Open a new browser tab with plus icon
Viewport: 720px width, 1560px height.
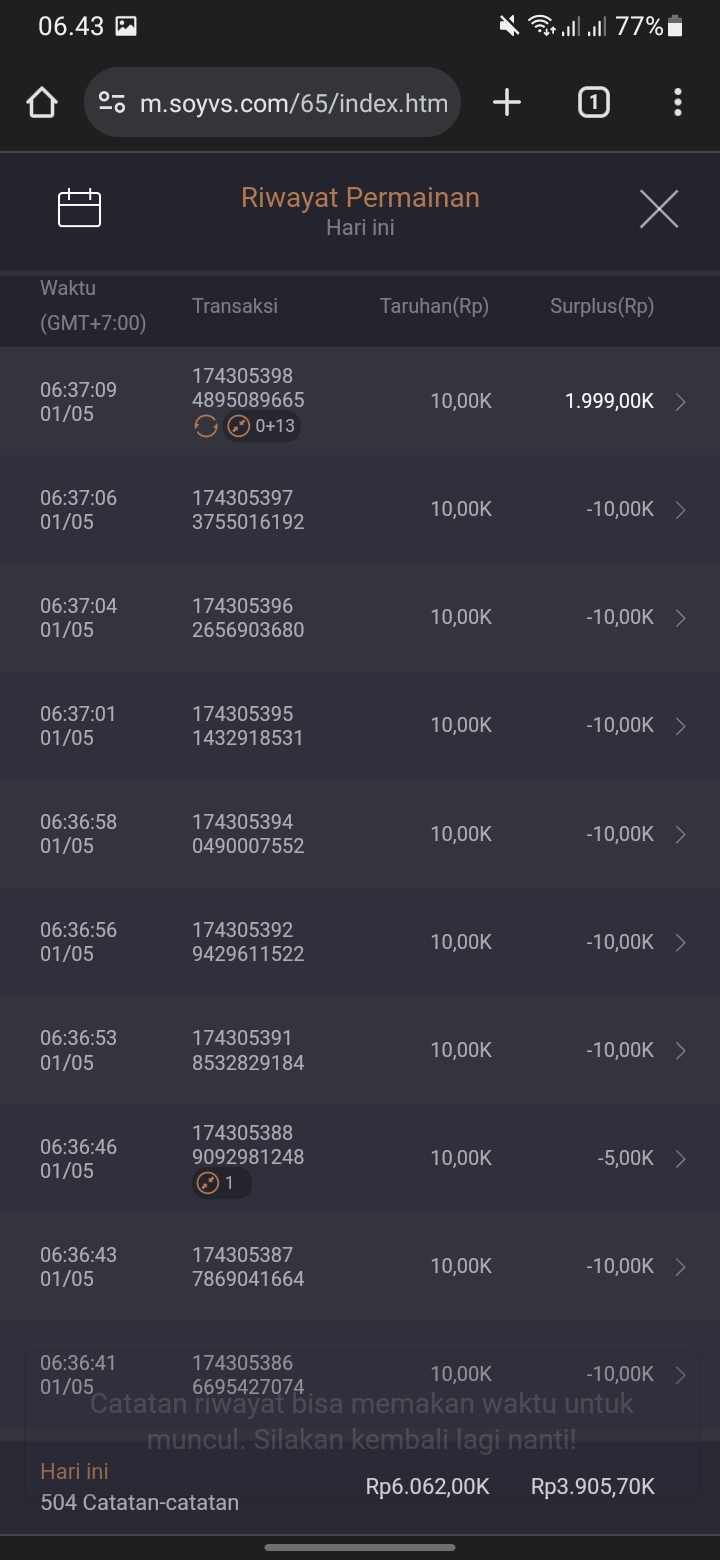[x=507, y=102]
